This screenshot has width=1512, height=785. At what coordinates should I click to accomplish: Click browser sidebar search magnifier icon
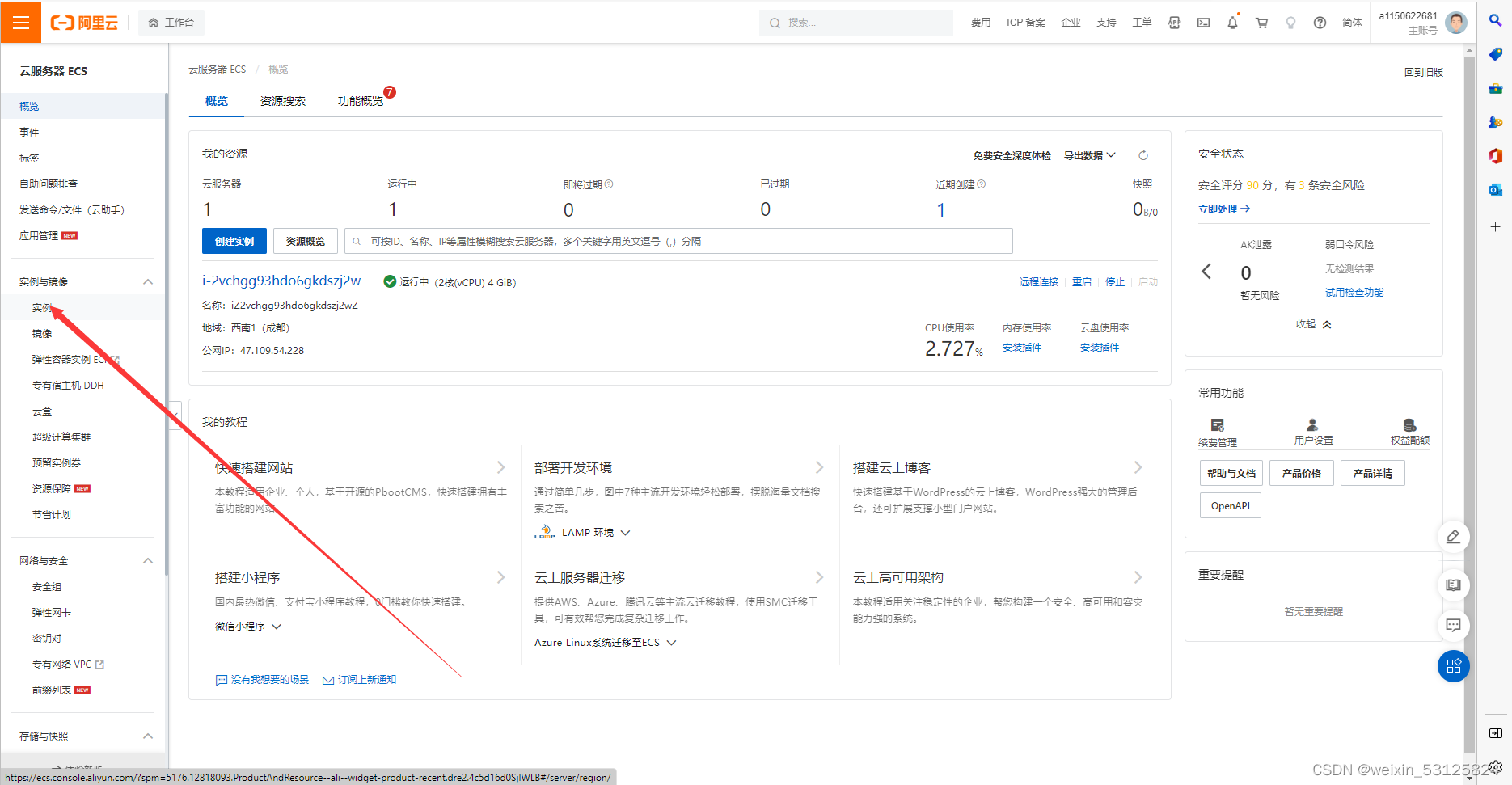click(x=1495, y=20)
